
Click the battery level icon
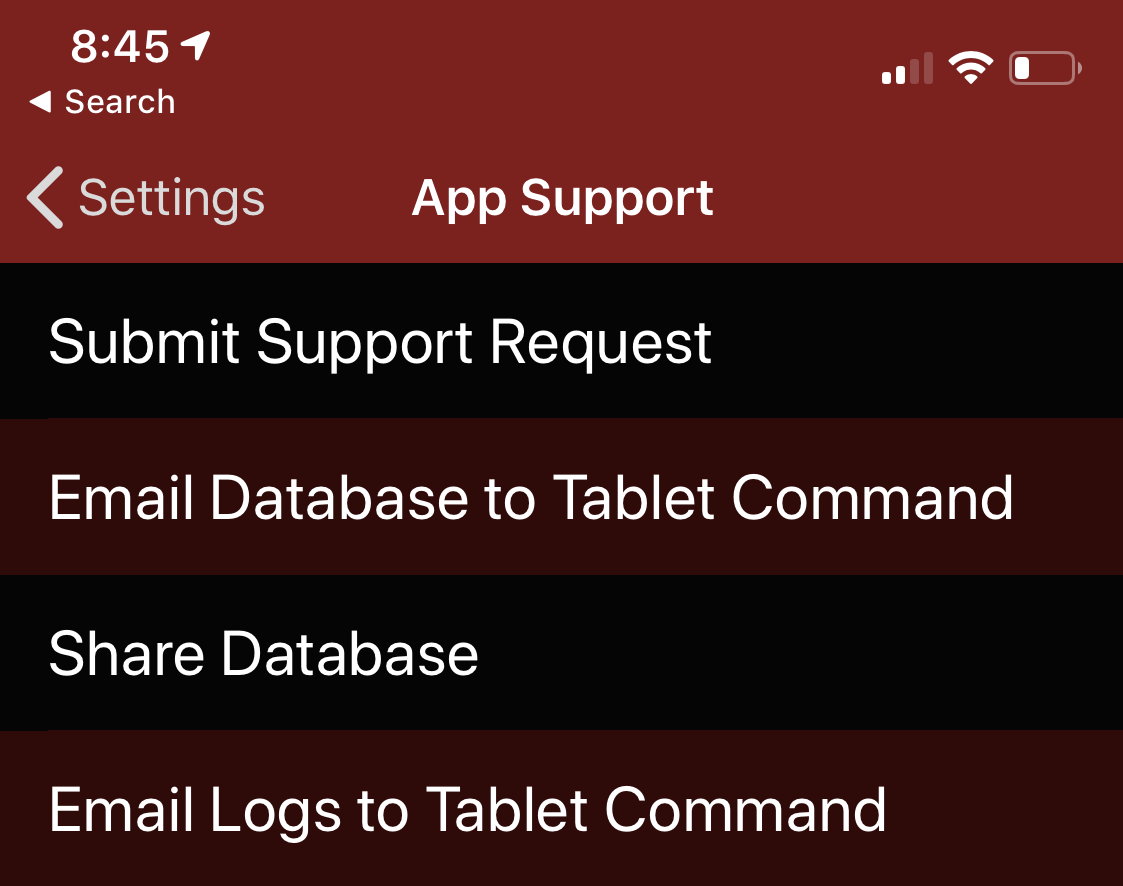point(1045,69)
